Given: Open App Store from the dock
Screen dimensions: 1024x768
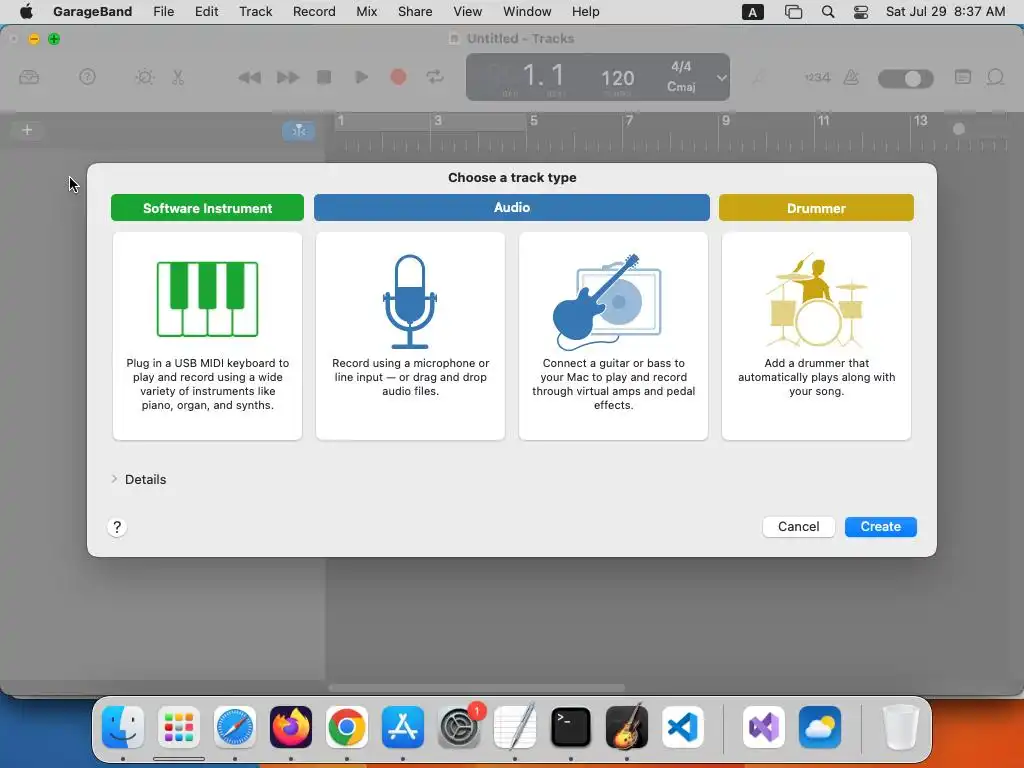Looking at the screenshot, I should 403,728.
